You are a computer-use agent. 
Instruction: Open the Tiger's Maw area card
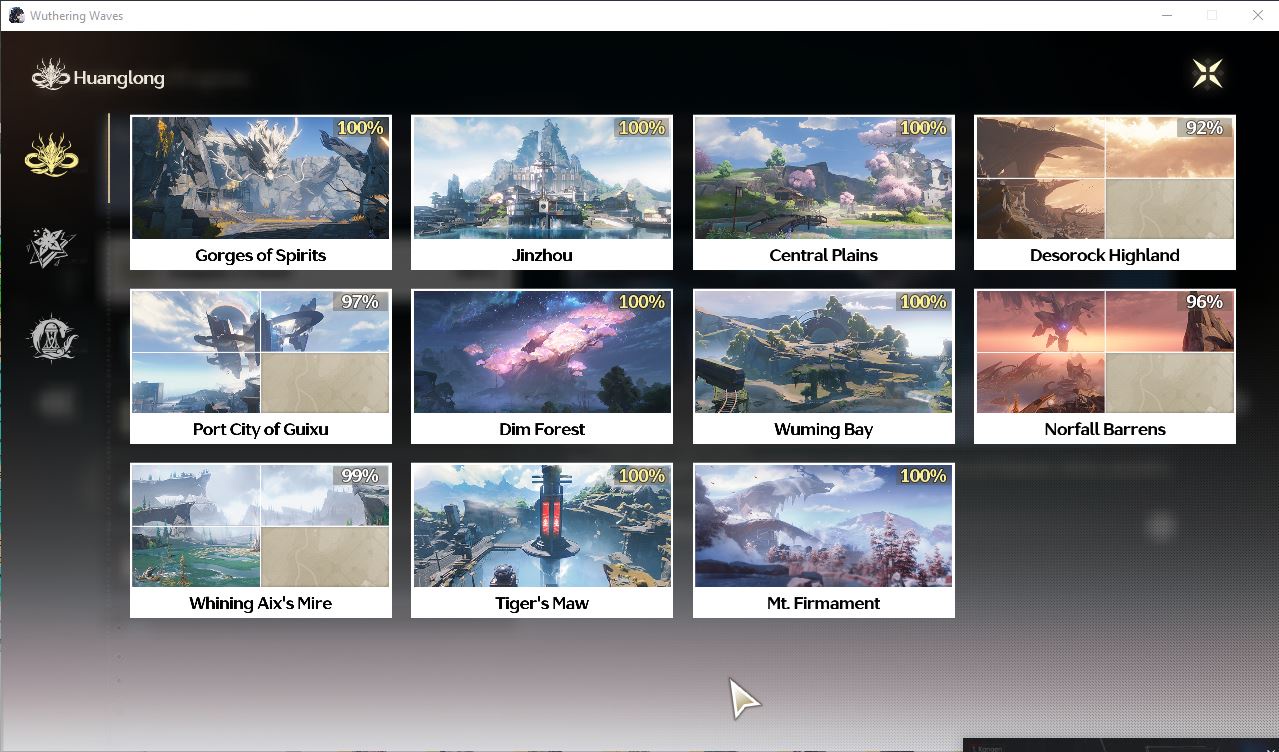542,540
